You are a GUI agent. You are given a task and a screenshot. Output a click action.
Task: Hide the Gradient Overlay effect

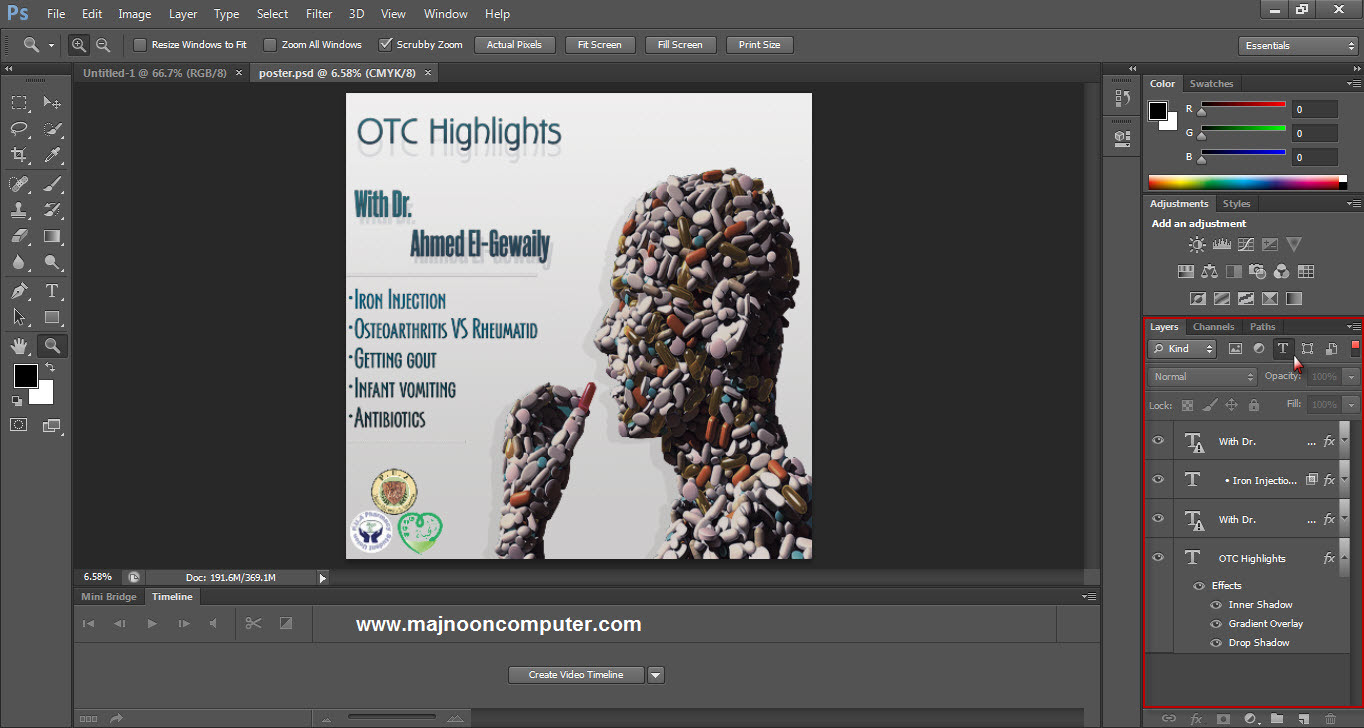tap(1217, 624)
